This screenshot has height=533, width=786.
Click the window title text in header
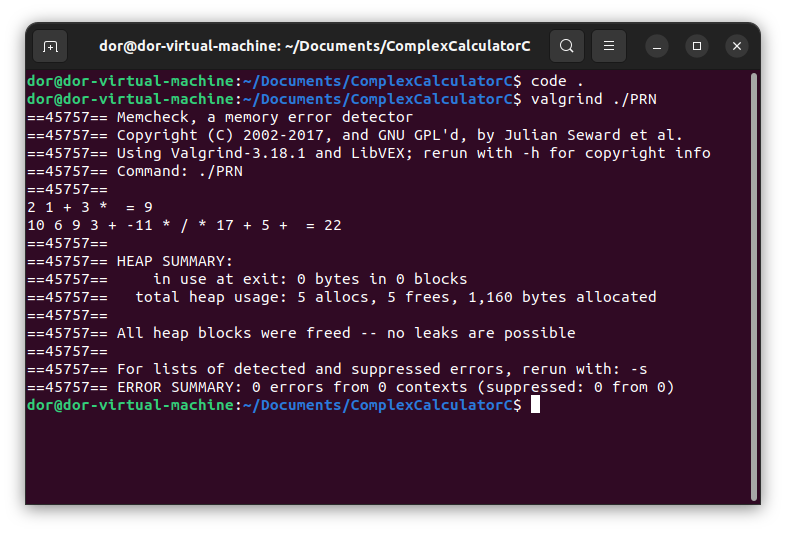coord(314,46)
